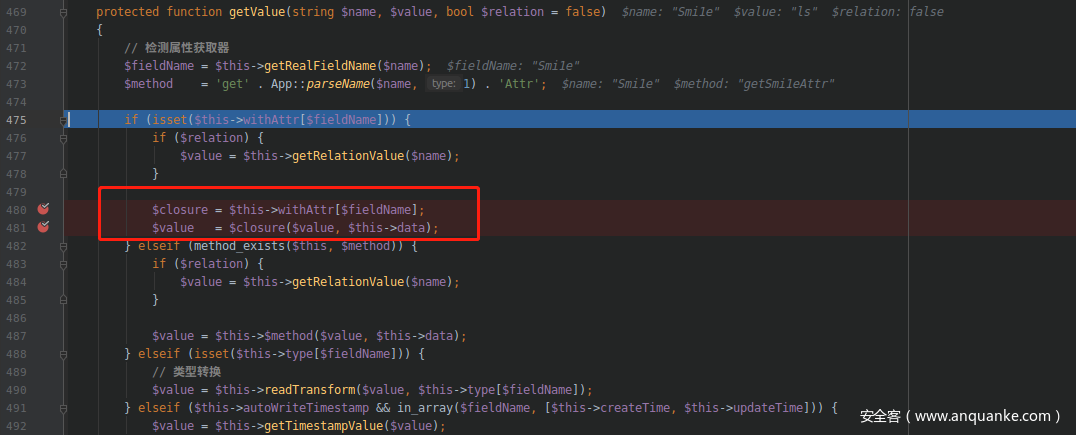The height and width of the screenshot is (435, 1076).
Task: Collapse the if isset block at line 475
Action: (x=64, y=120)
